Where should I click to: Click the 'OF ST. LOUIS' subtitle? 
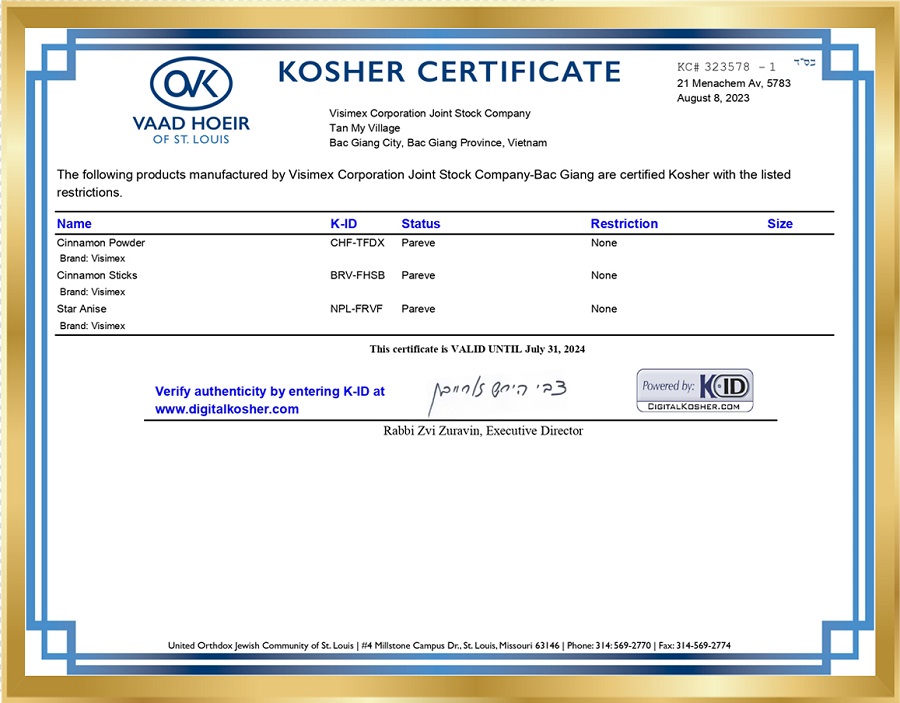pos(191,139)
